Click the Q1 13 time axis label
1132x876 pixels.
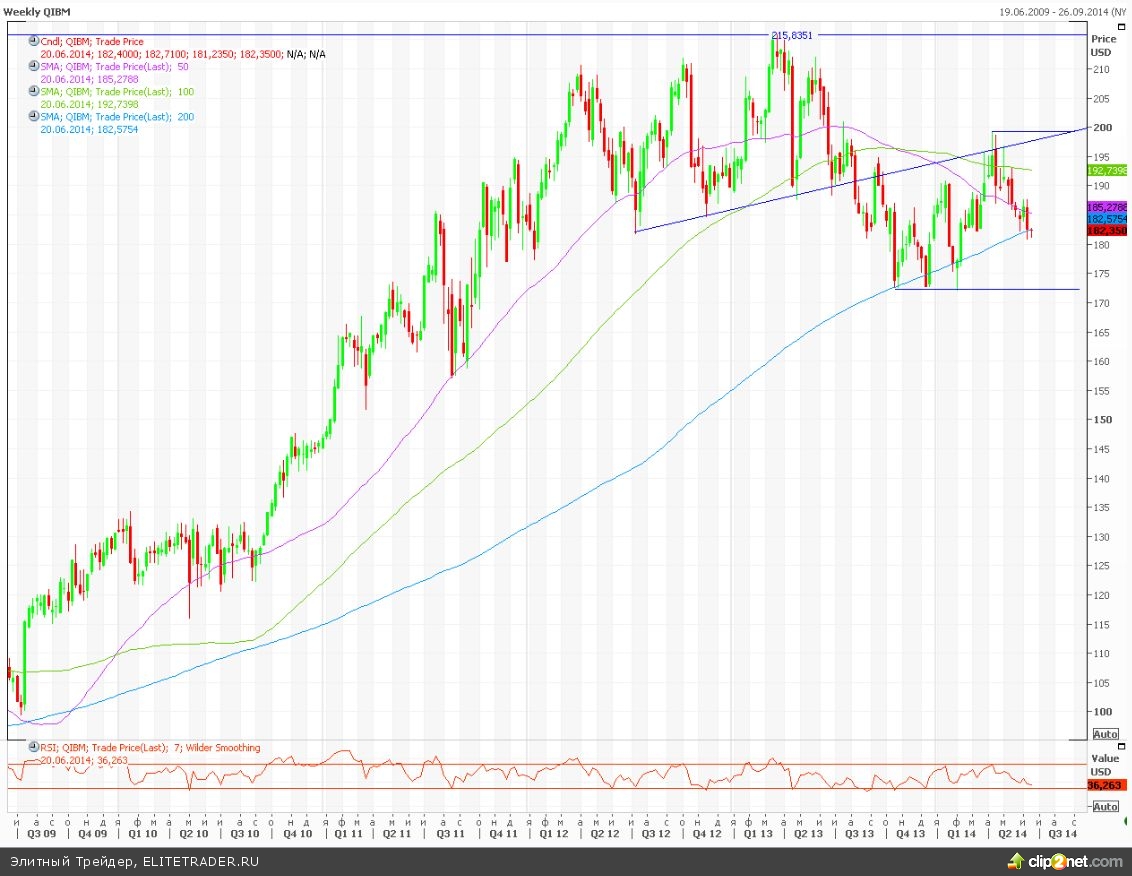[757, 833]
